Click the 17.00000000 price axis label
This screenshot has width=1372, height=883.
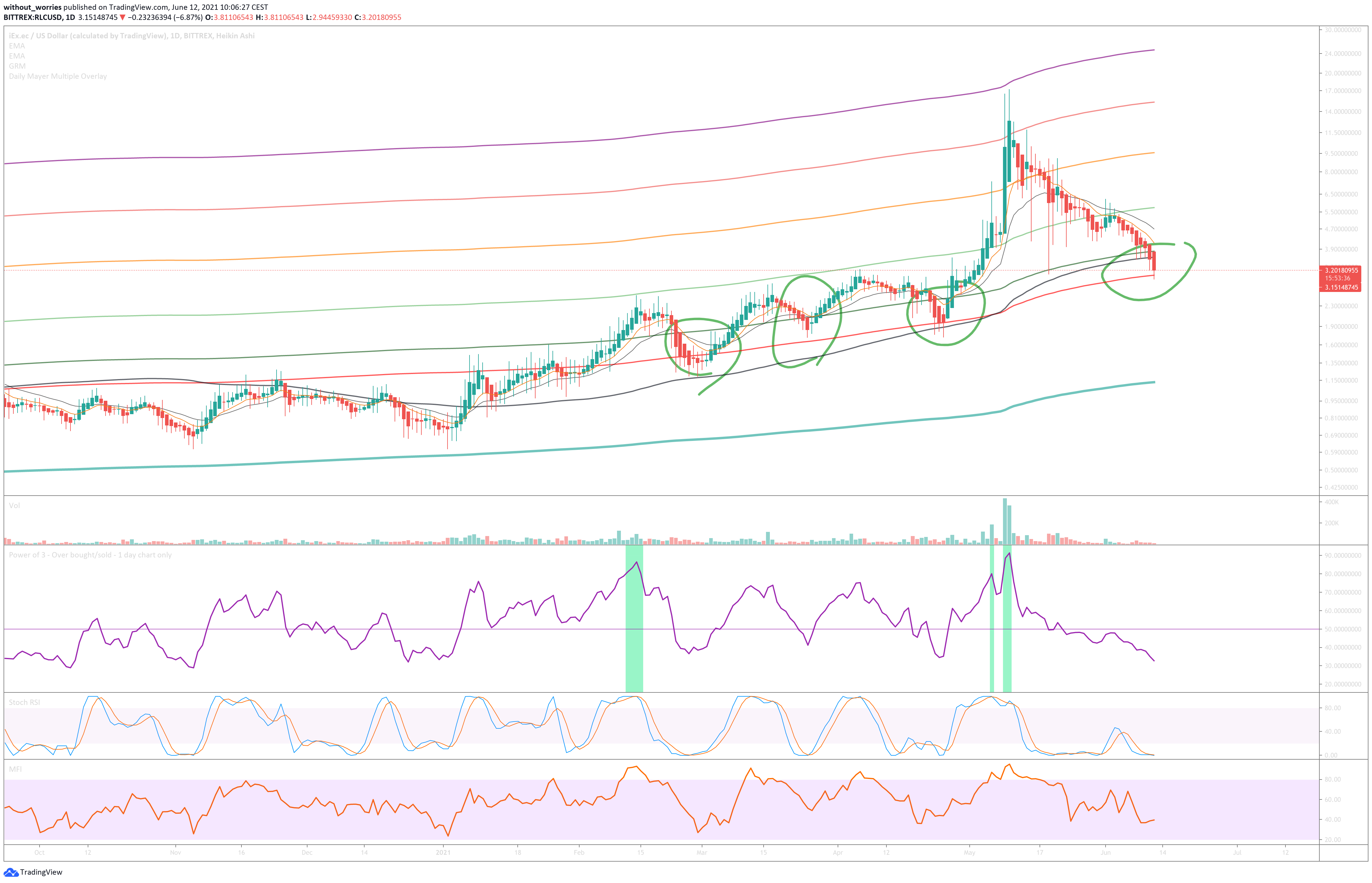(1343, 91)
